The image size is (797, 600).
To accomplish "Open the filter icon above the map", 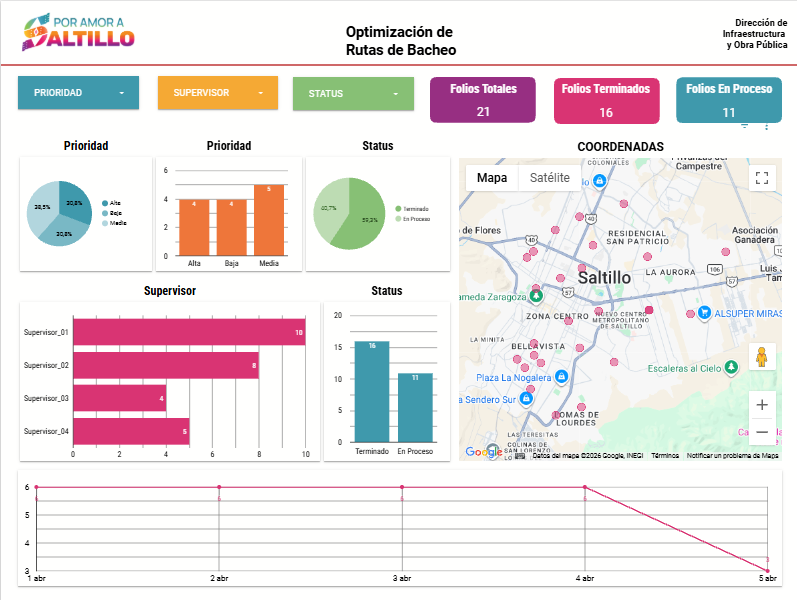I will point(745,127).
